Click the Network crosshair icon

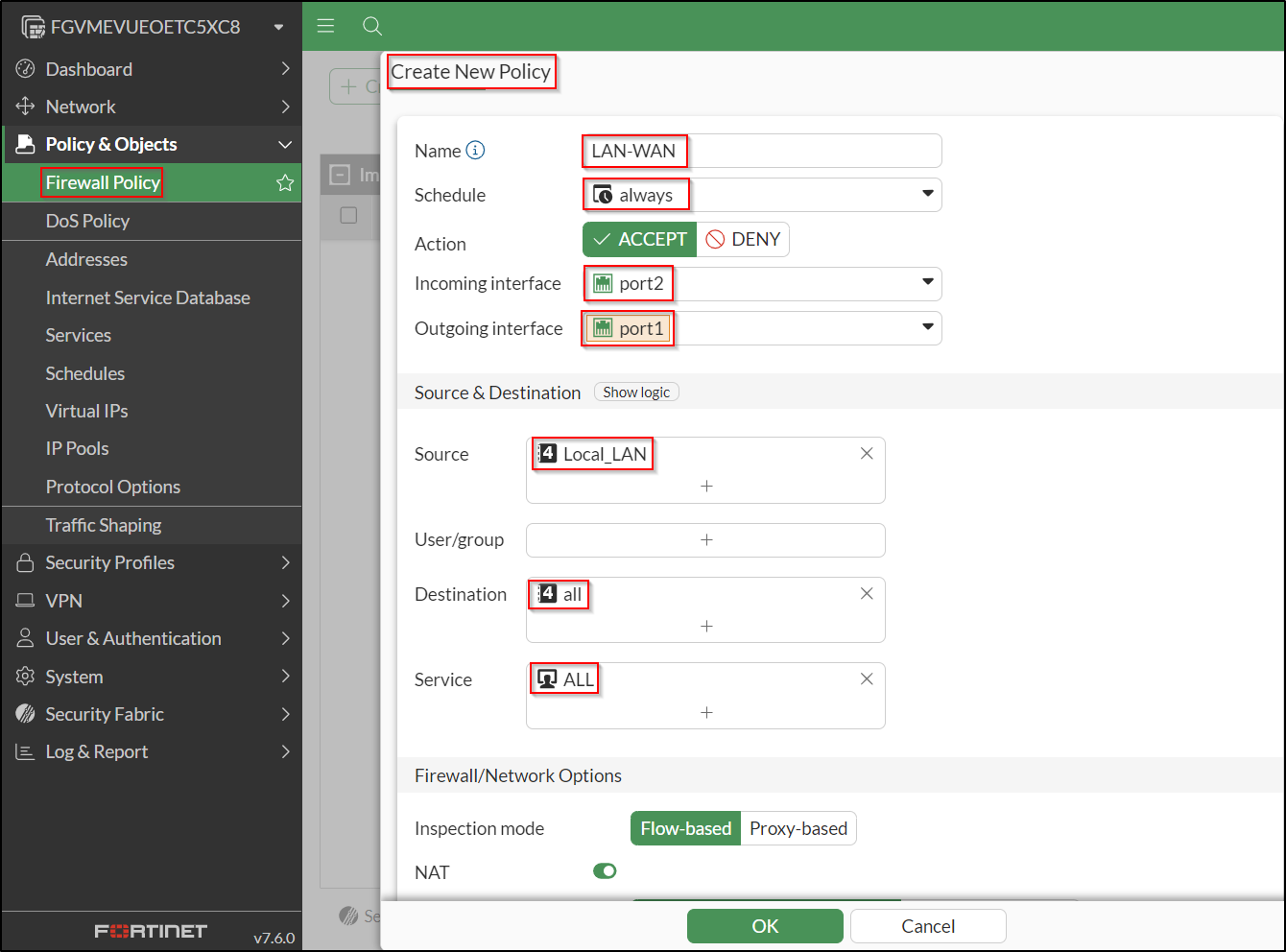26,107
